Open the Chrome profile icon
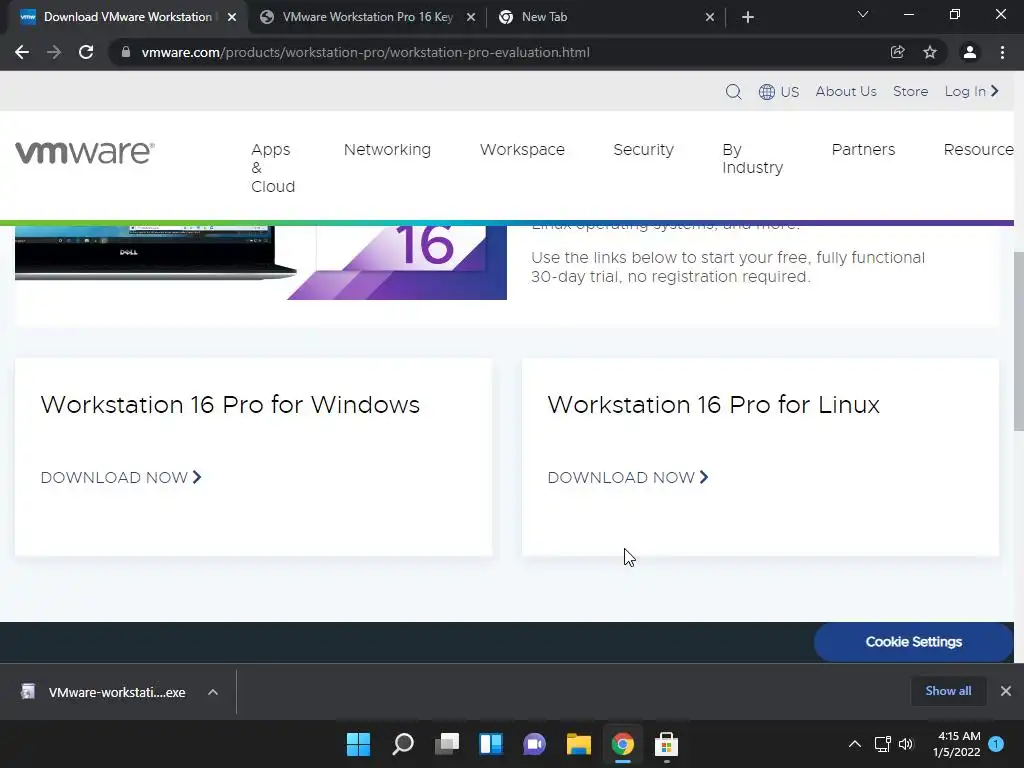Viewport: 1024px width, 768px height. tap(970, 52)
